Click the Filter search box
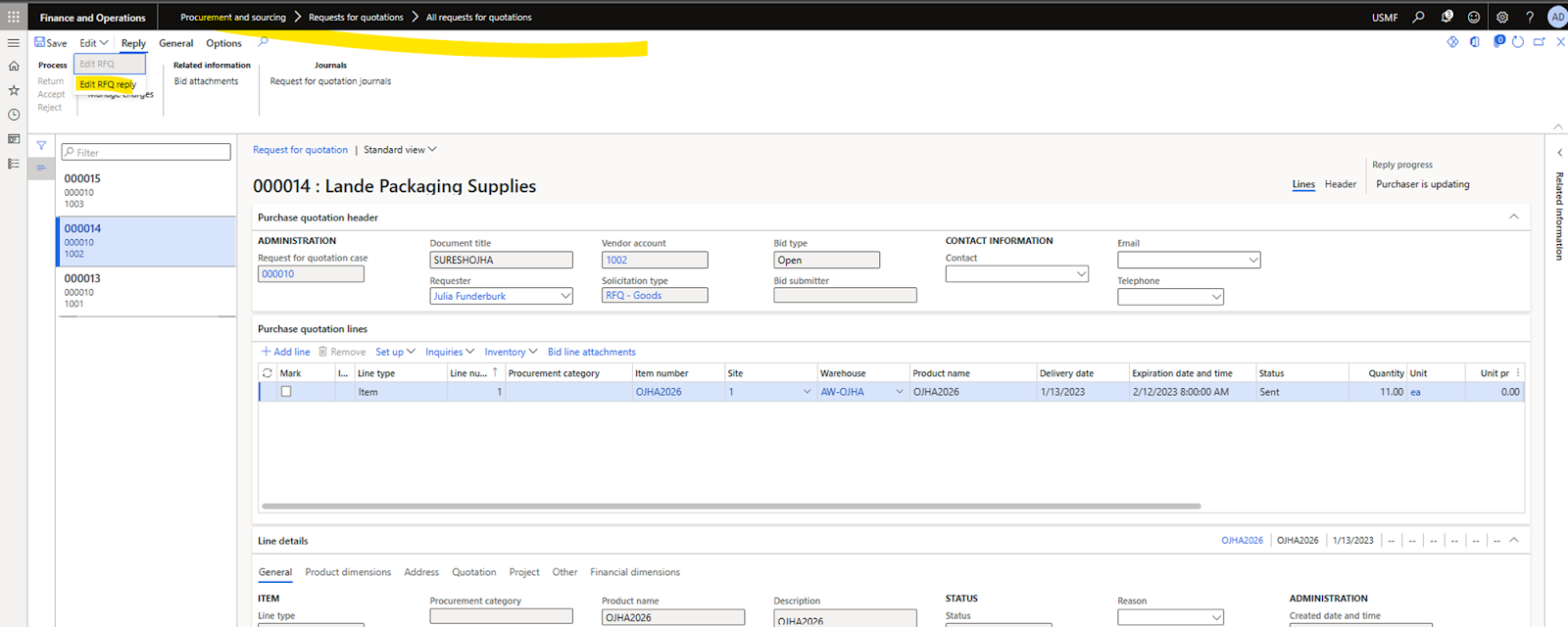The image size is (1568, 627). [x=146, y=152]
